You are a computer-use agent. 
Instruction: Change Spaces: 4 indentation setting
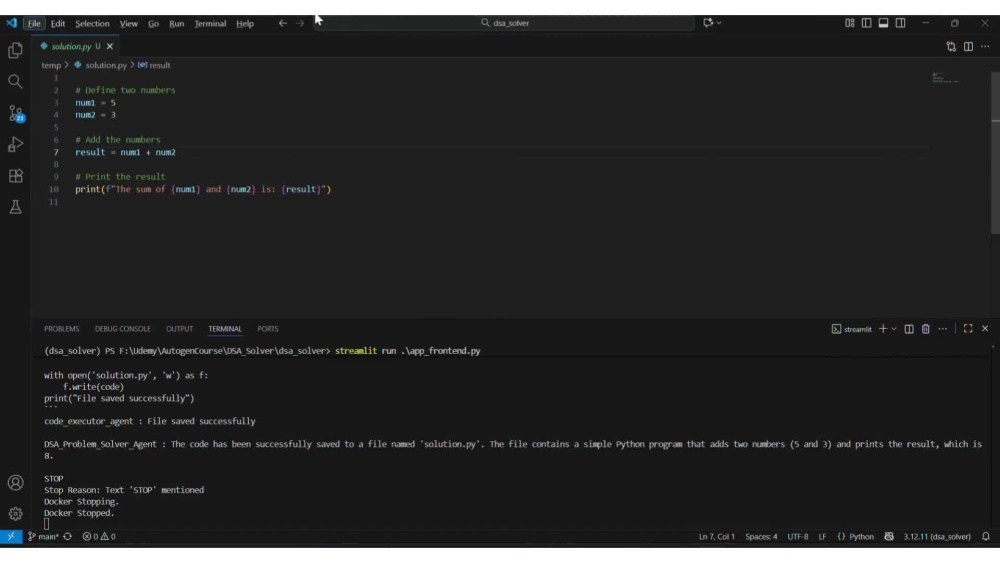761,537
